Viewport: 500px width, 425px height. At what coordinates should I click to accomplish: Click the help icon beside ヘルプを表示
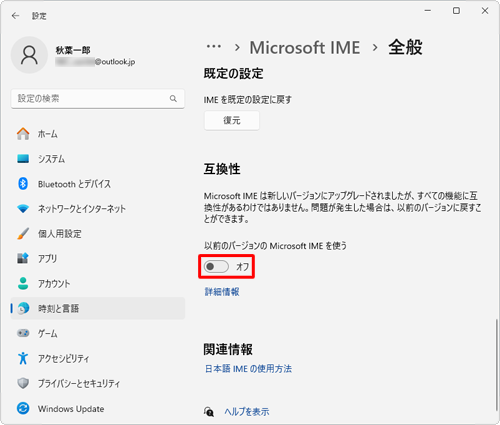[209, 412]
